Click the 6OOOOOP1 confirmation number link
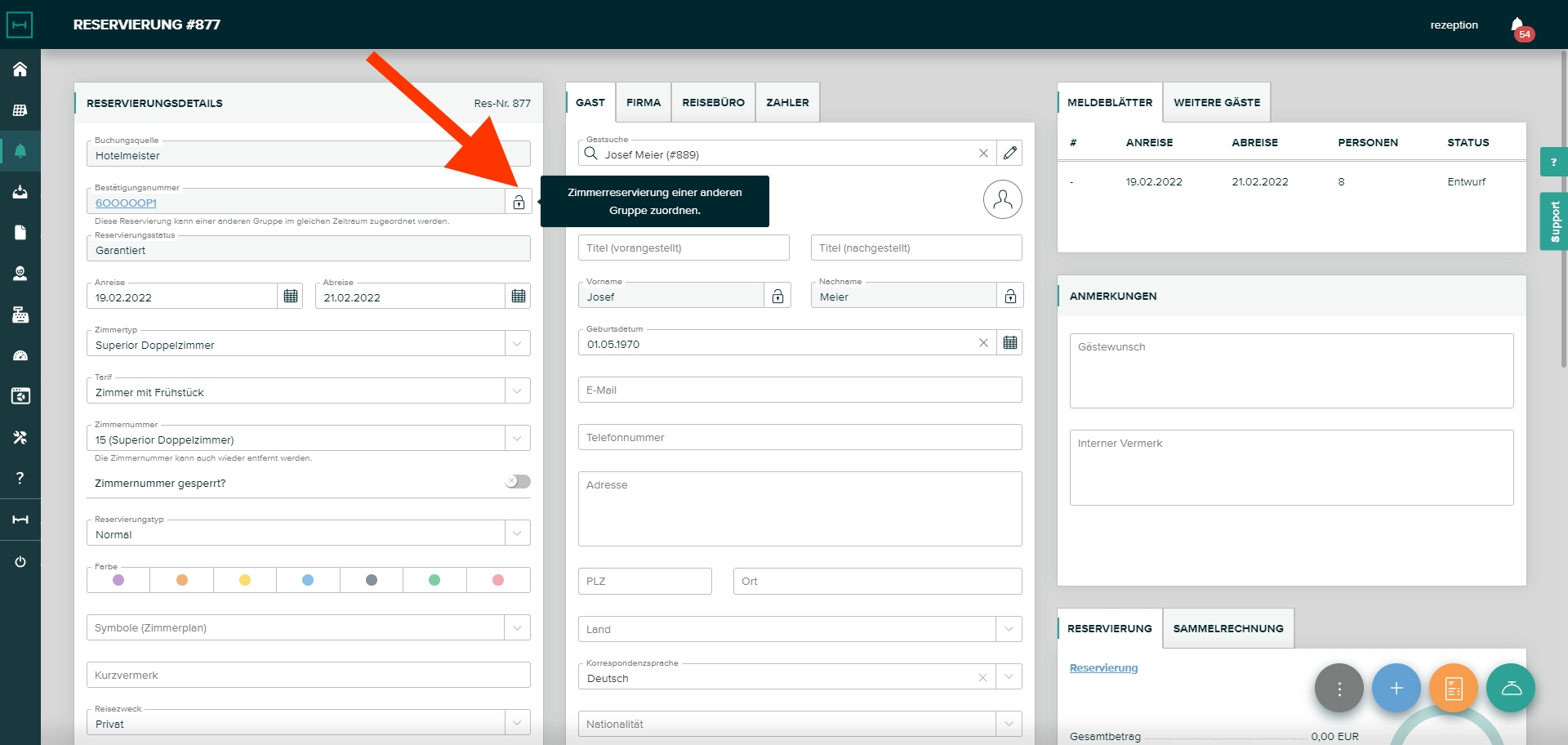 point(126,203)
